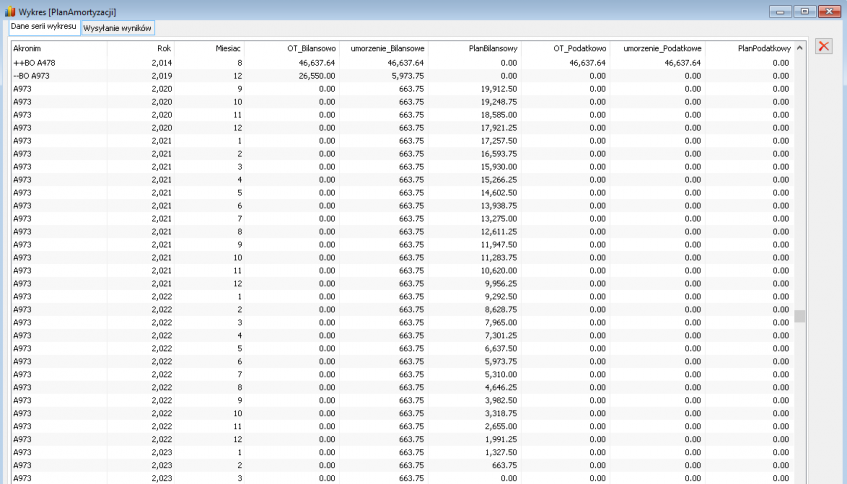The image size is (847, 484).
Task: Switch to the Wysyłanie wyników tab
Action: pos(117,28)
